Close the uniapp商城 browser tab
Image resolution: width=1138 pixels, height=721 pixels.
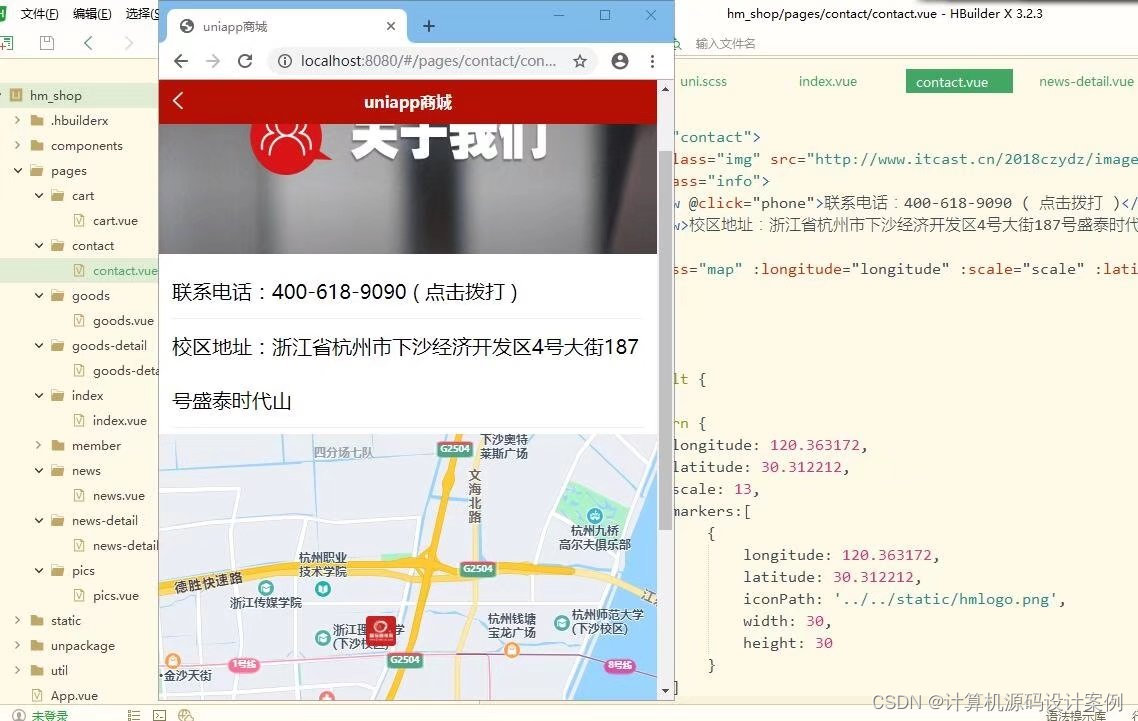(390, 26)
